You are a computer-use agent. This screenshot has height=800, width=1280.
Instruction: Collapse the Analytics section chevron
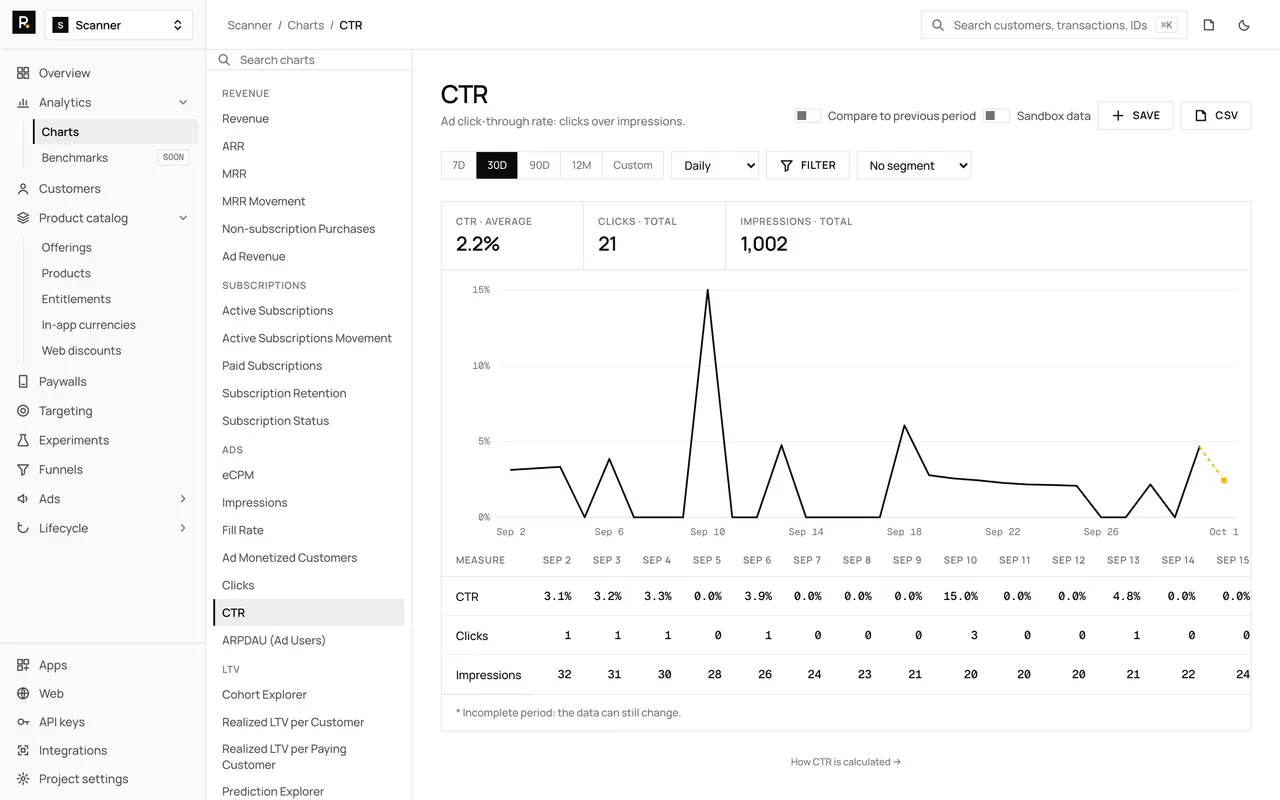183,102
